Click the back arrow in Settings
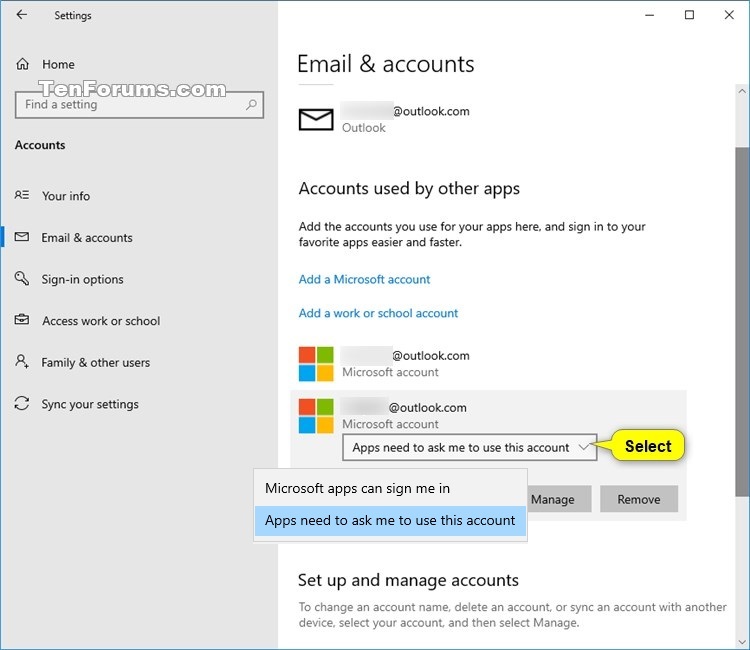Image resolution: width=750 pixels, height=650 pixels. click(x=22, y=15)
